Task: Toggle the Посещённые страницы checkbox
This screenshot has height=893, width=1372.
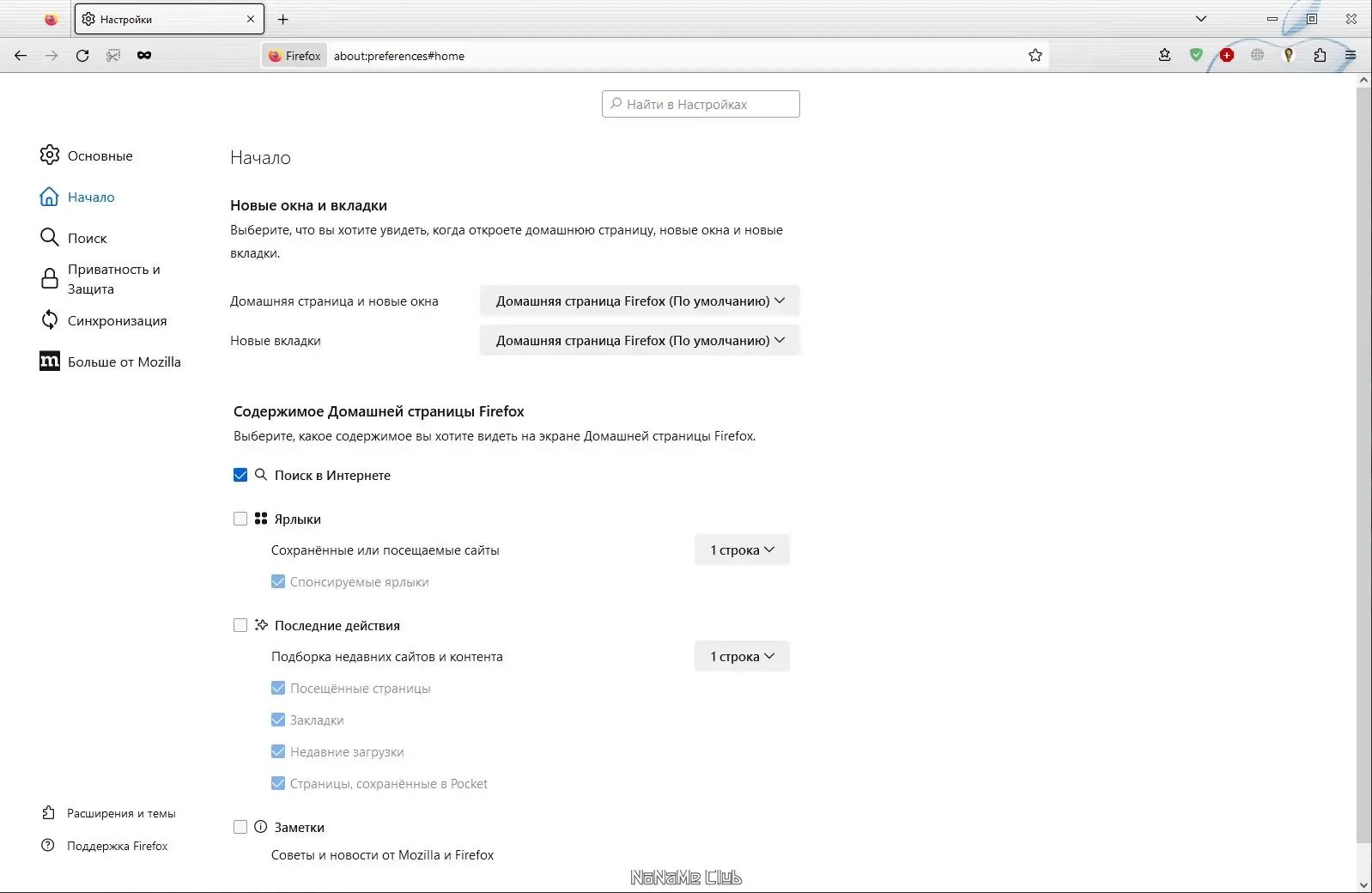Action: pyautogui.click(x=278, y=688)
